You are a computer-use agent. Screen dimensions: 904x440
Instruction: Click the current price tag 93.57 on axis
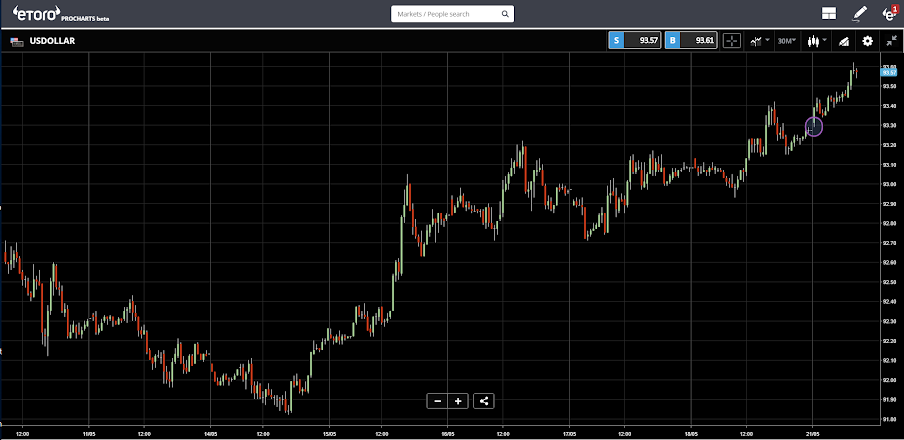(x=889, y=73)
